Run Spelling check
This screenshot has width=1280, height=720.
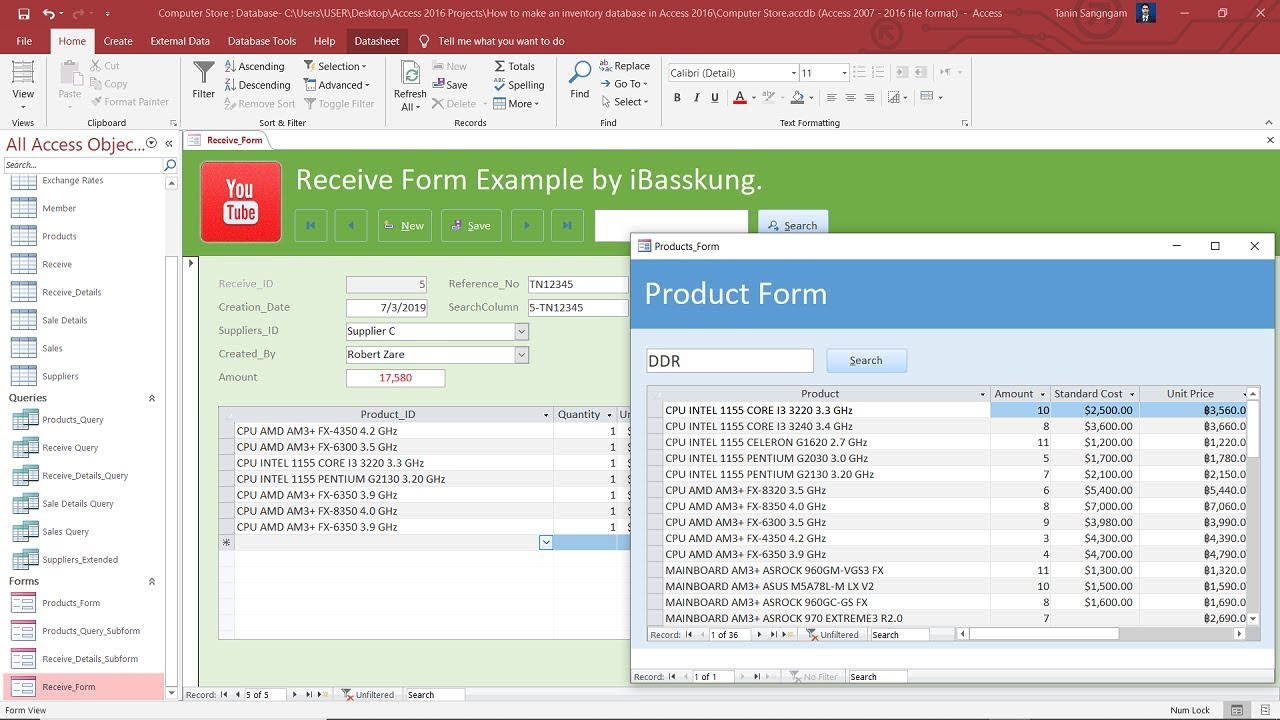519,85
